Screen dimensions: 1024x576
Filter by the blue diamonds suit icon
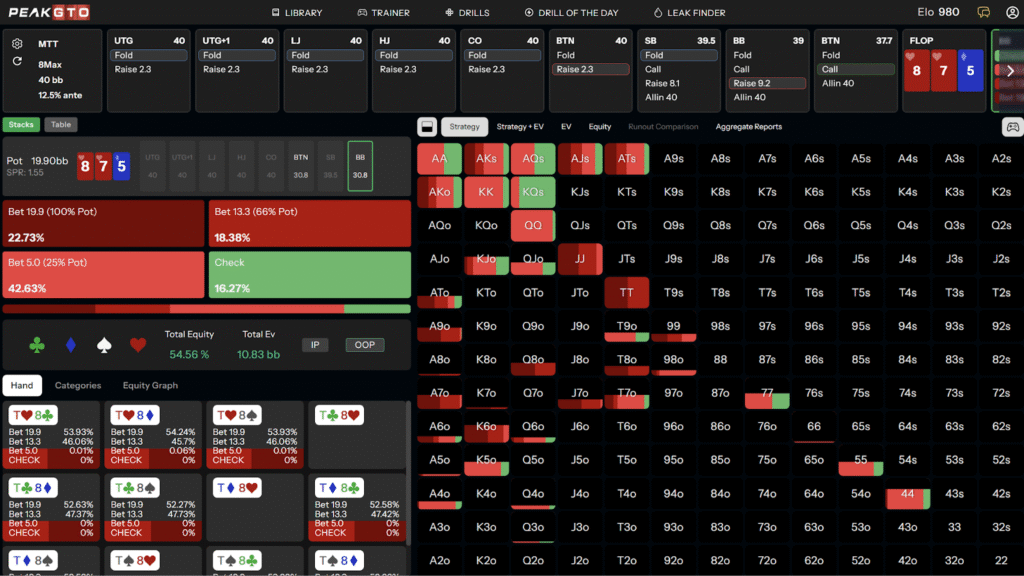[x=70, y=345]
